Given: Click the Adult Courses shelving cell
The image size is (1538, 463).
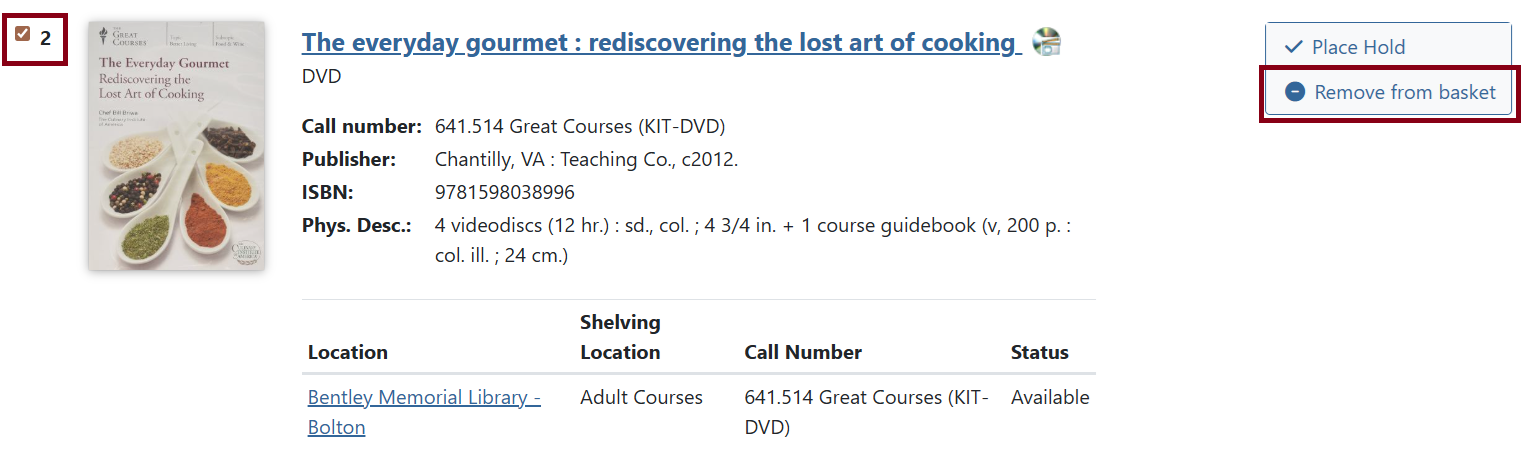Looking at the screenshot, I should pyautogui.click(x=641, y=397).
